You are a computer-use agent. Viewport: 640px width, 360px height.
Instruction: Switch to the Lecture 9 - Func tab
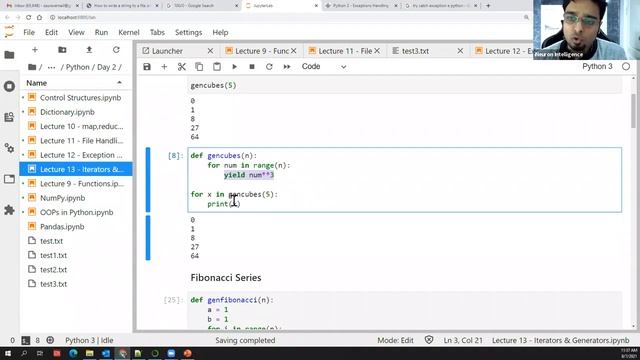tap(262, 51)
